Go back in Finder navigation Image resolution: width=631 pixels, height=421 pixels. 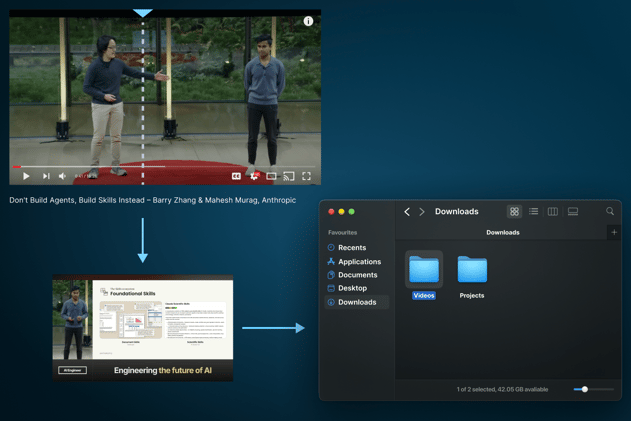(407, 212)
